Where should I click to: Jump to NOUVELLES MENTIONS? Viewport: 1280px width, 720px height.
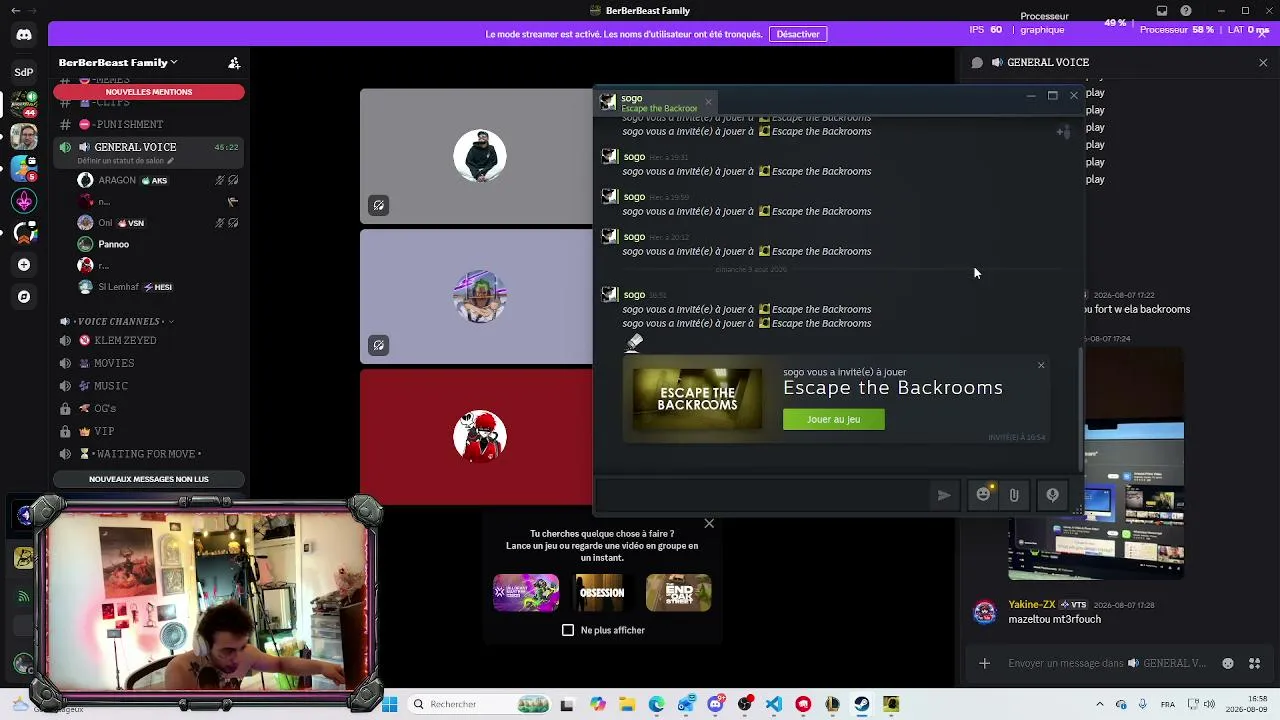tap(149, 92)
